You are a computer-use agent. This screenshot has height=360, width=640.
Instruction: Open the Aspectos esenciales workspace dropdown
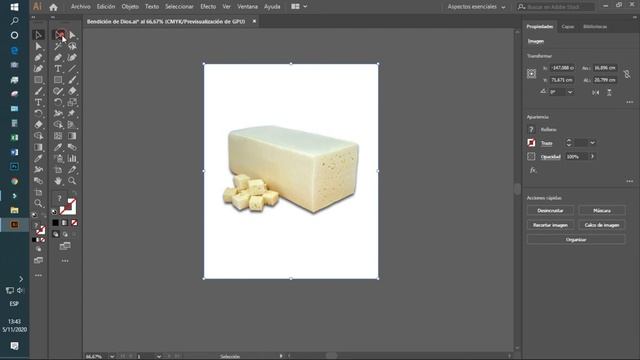point(476,7)
